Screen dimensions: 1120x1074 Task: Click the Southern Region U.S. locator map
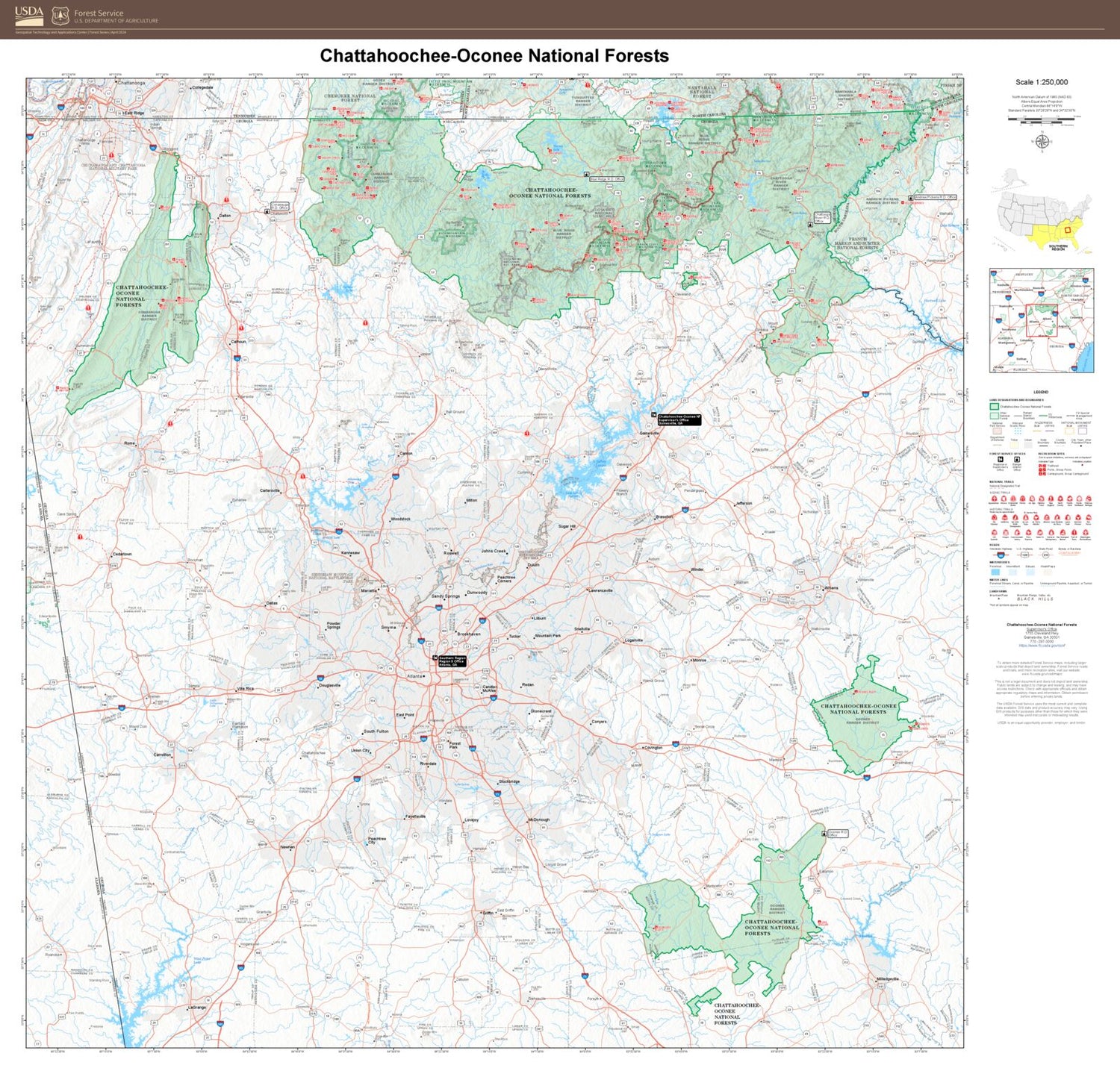pyautogui.click(x=1042, y=209)
